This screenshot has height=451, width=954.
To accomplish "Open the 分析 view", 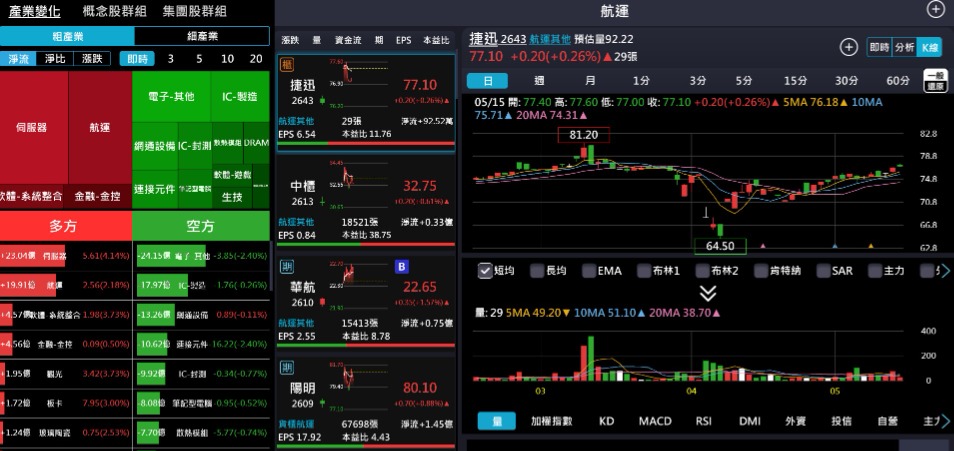I will (905, 47).
